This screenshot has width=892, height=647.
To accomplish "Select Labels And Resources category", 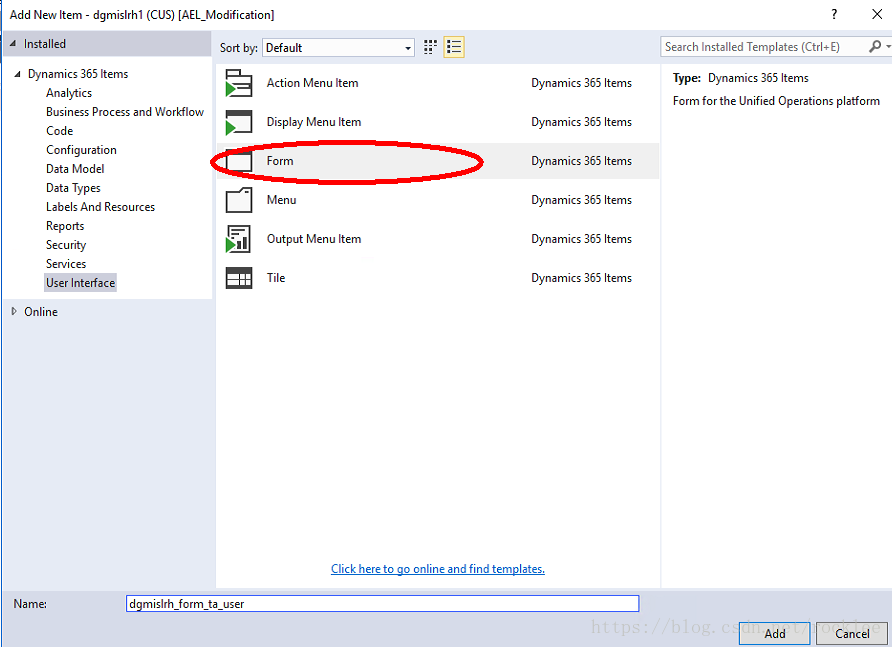I will pyautogui.click(x=100, y=207).
